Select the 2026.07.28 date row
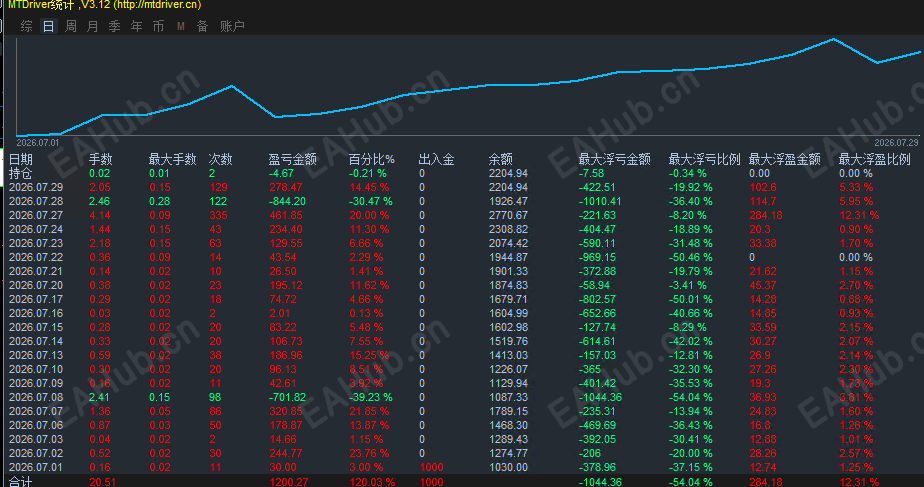 pos(36,202)
